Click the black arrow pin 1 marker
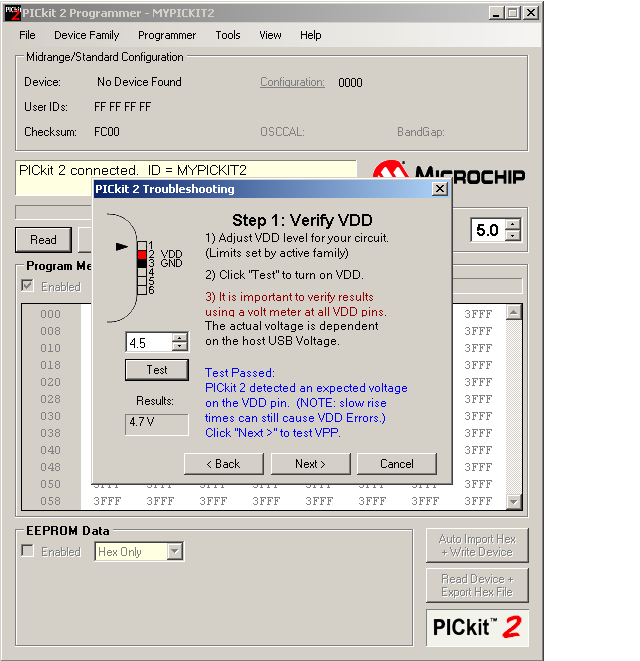The width and height of the screenshot is (640, 661). [121, 247]
